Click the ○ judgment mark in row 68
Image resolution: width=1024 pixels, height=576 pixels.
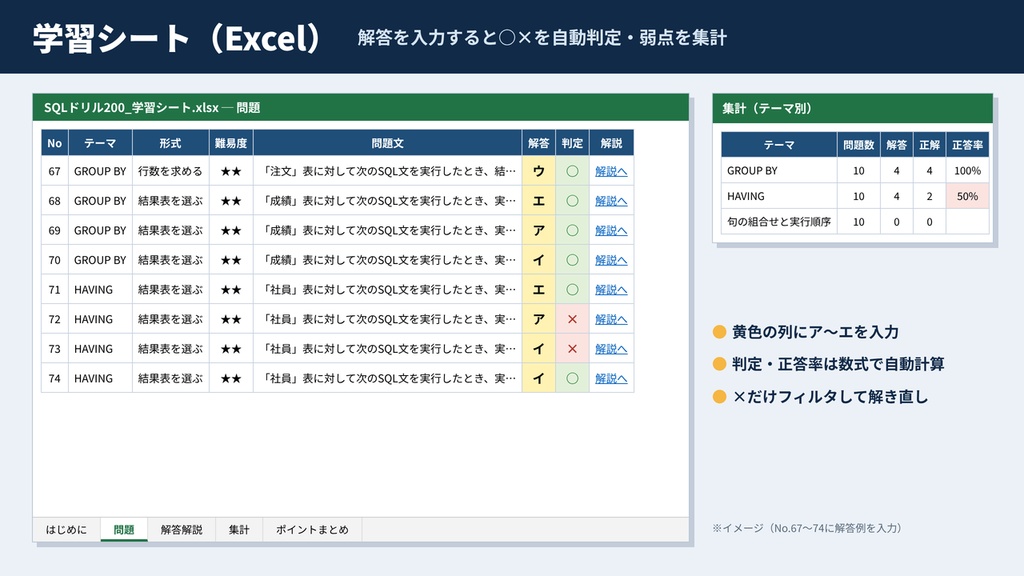[572, 200]
